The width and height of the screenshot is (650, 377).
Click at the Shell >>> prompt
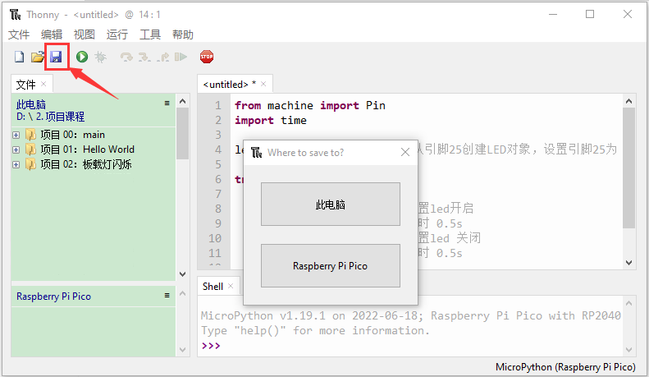(x=211, y=345)
